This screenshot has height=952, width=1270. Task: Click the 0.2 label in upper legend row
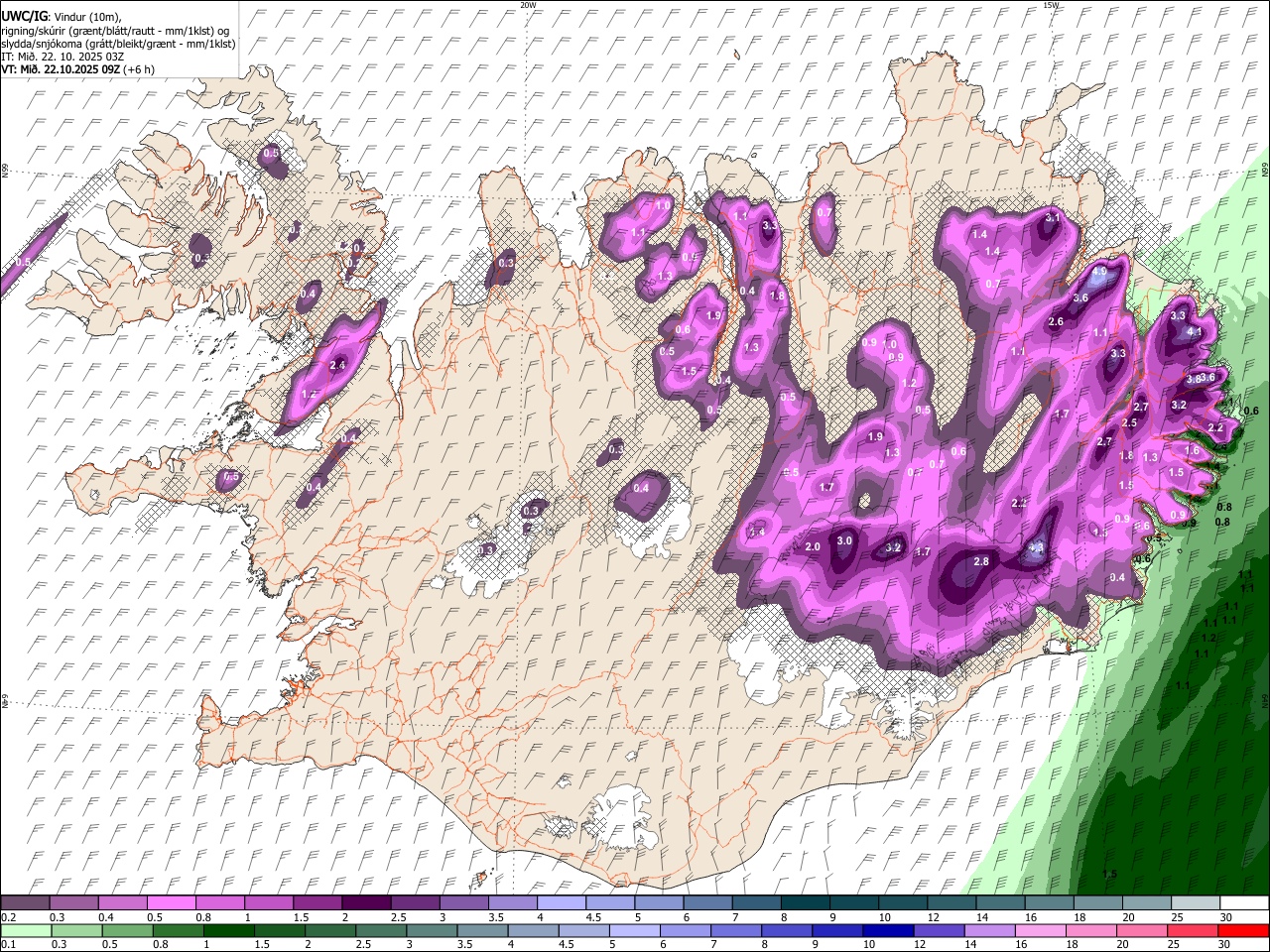8,917
